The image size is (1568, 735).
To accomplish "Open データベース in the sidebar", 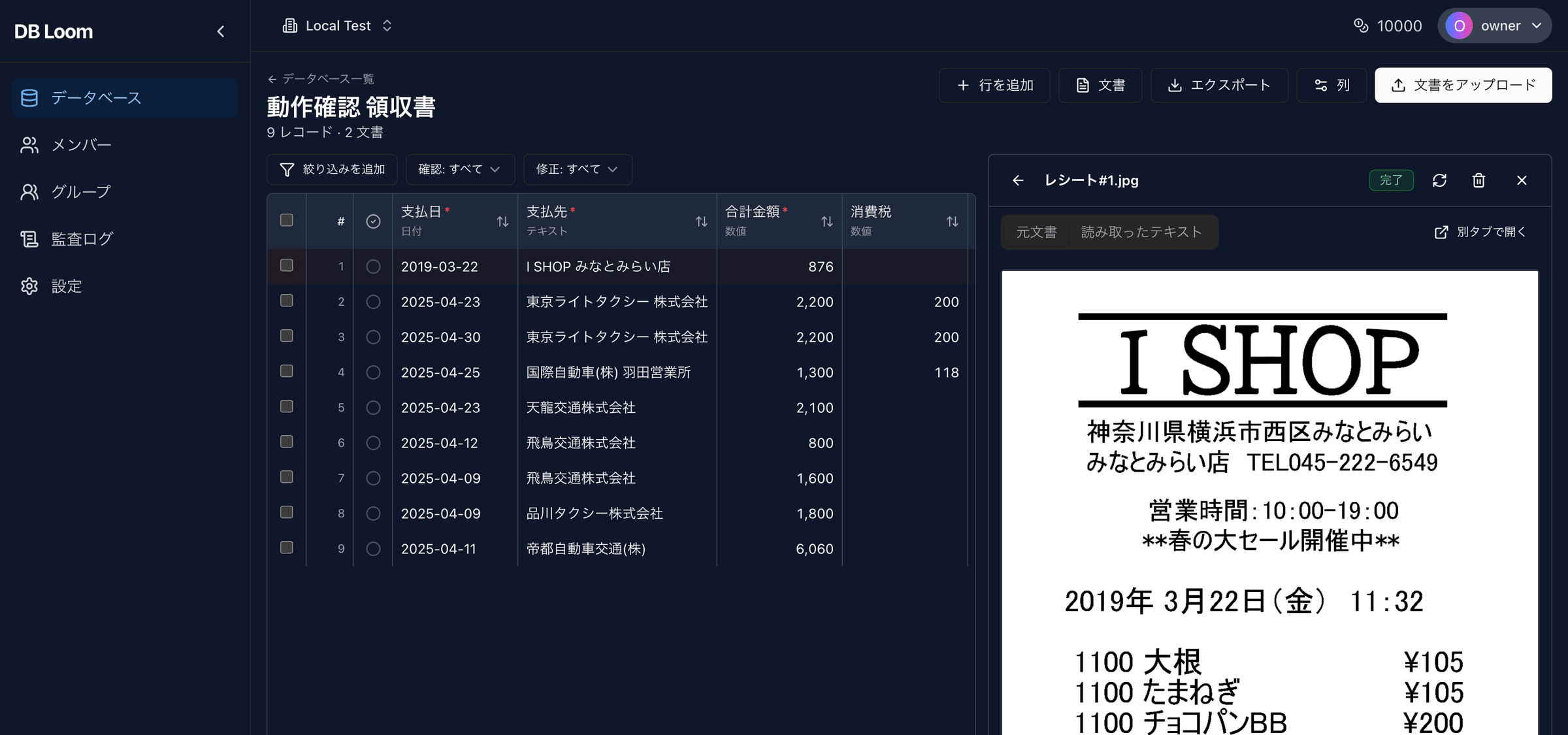I will point(125,98).
